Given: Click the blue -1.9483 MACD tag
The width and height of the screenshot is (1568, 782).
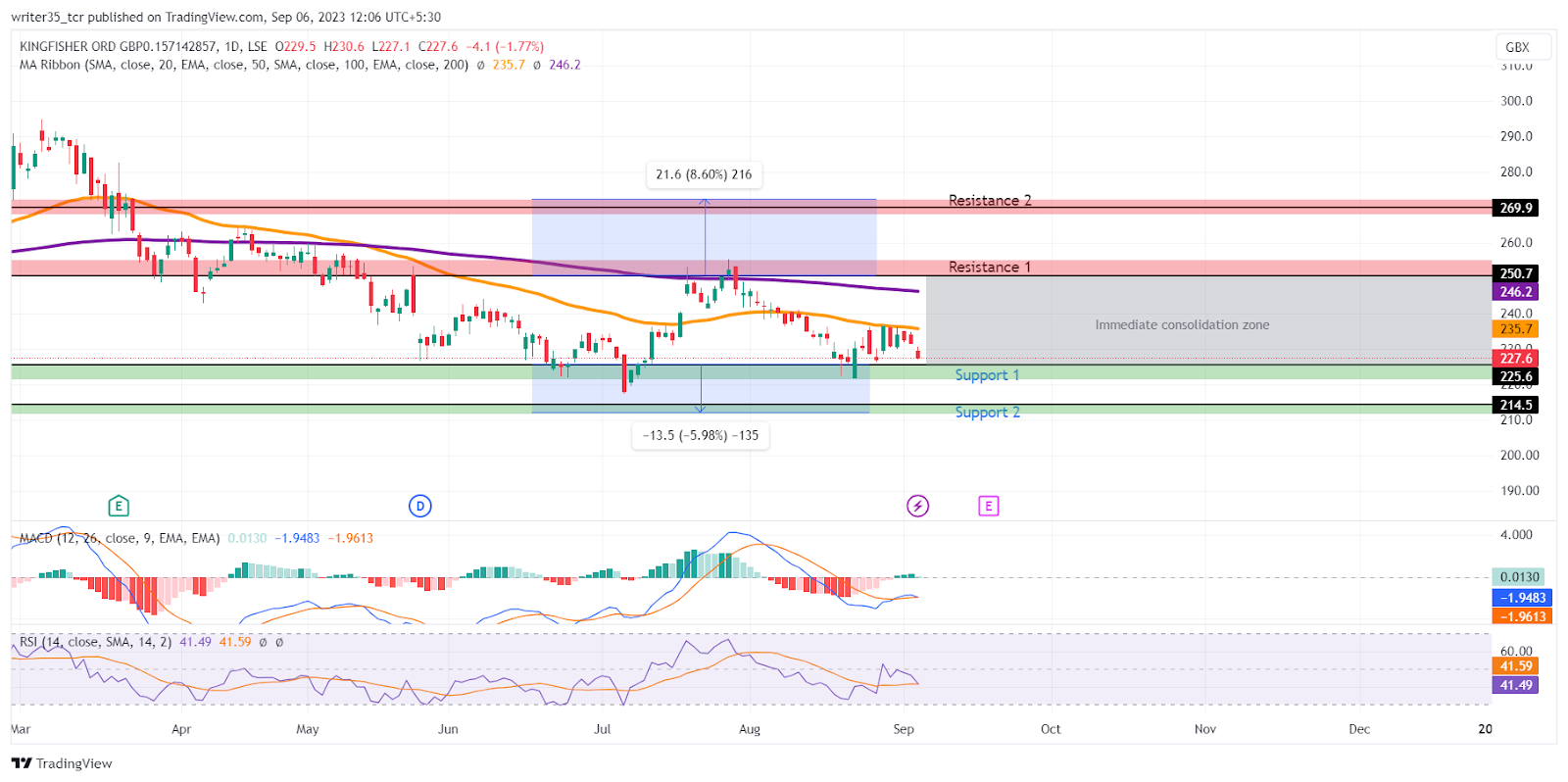Looking at the screenshot, I should click(x=1522, y=598).
